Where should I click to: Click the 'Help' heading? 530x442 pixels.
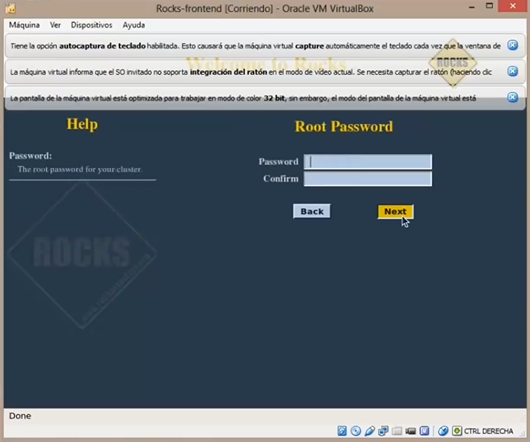pyautogui.click(x=82, y=124)
